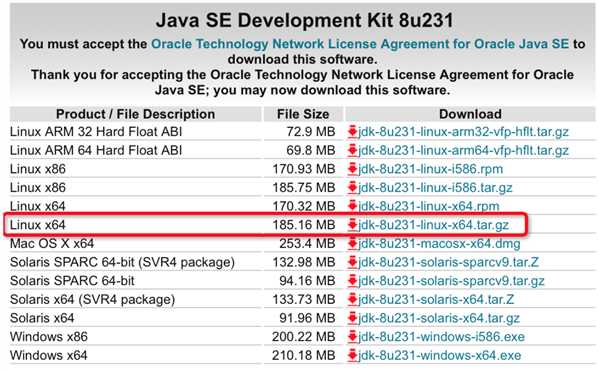Download the jdk-8u231-solaris-sparcv9.tar.gz link

pyautogui.click(x=451, y=281)
